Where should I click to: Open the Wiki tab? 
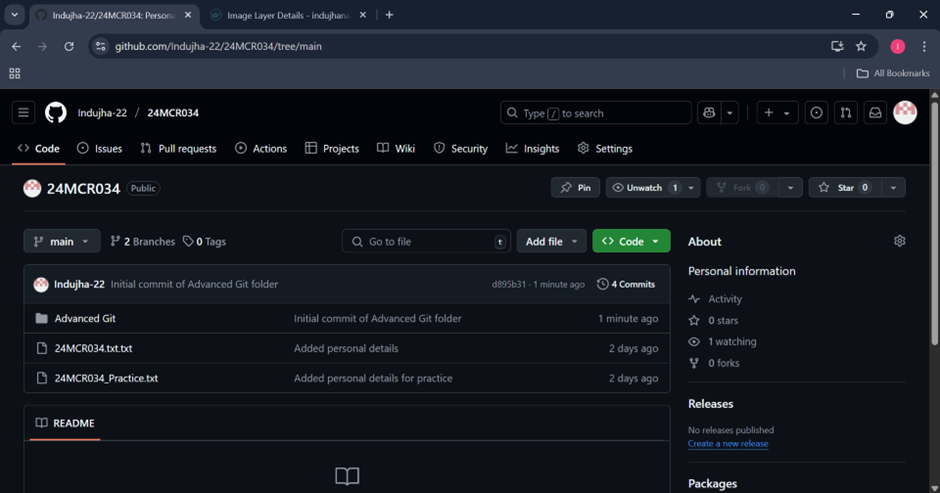(396, 149)
